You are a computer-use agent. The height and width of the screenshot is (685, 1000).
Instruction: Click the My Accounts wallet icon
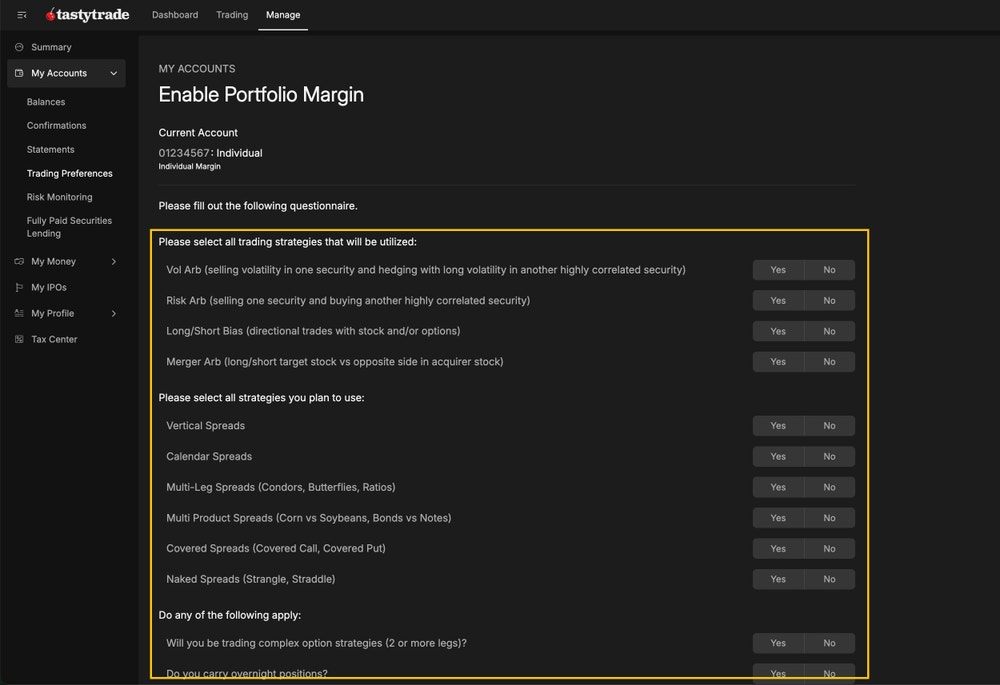pos(19,73)
